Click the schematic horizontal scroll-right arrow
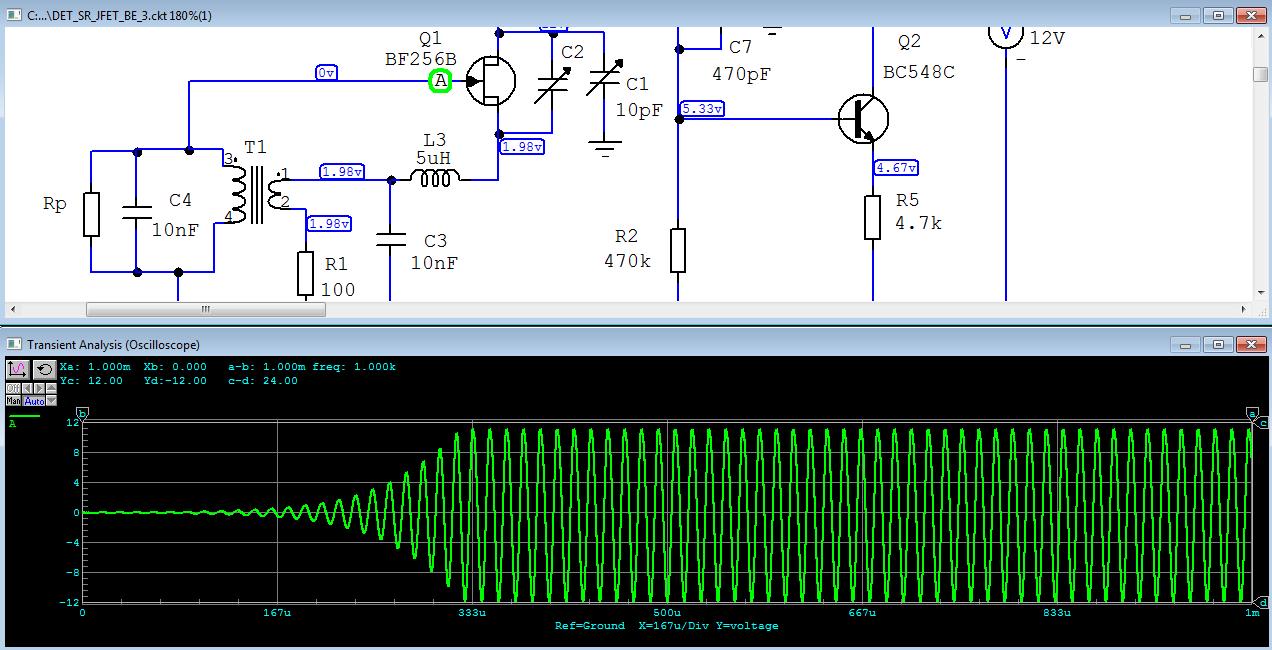Image resolution: width=1272 pixels, height=650 pixels. [1246, 309]
